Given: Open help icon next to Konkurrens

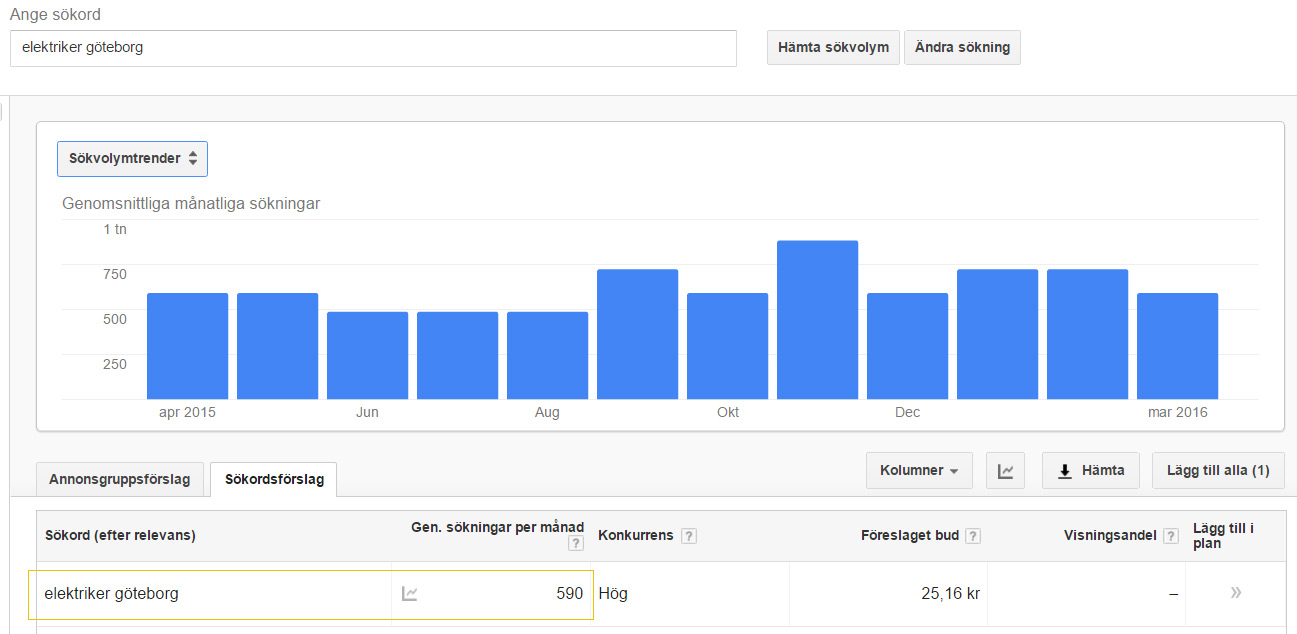Looking at the screenshot, I should (689, 536).
